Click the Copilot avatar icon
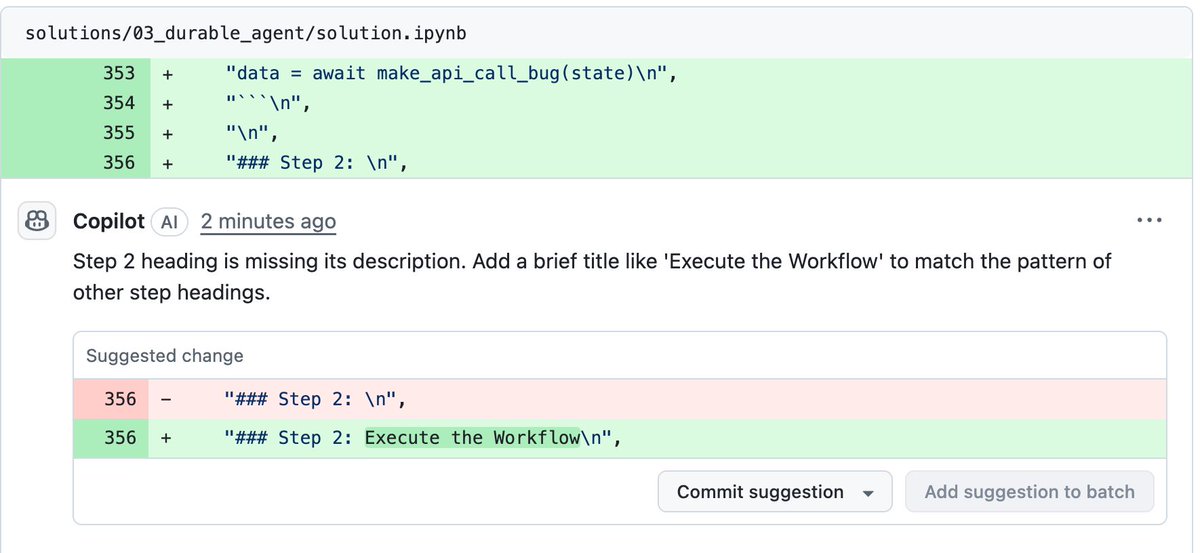The height and width of the screenshot is (553, 1200). (39, 221)
